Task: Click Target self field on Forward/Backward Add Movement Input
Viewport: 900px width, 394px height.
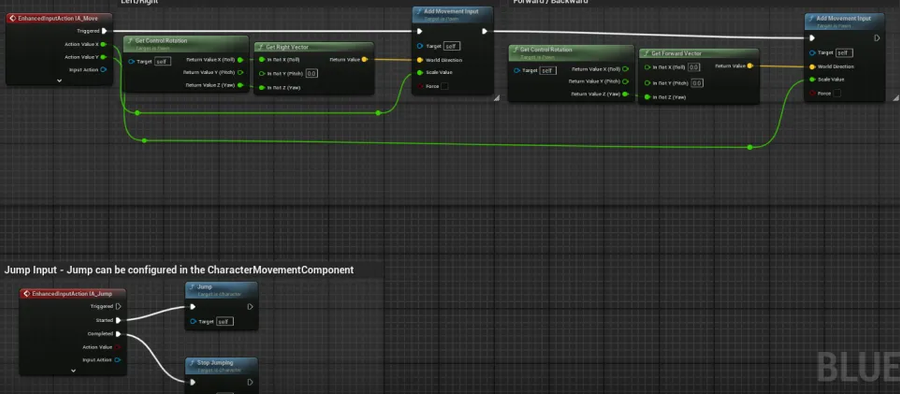Action: pos(844,53)
